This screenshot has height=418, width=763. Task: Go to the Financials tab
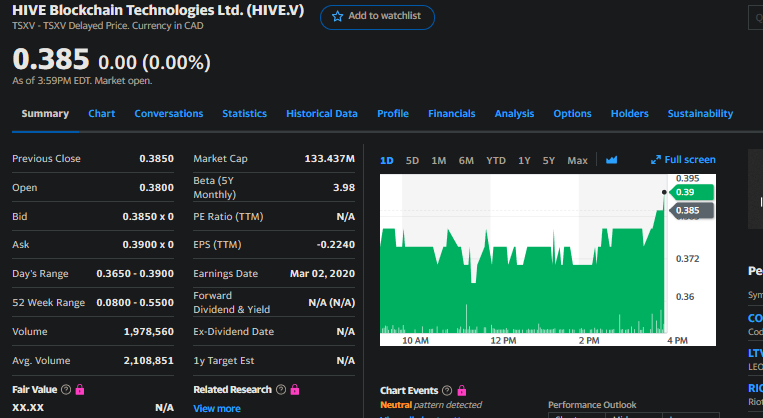pos(451,114)
